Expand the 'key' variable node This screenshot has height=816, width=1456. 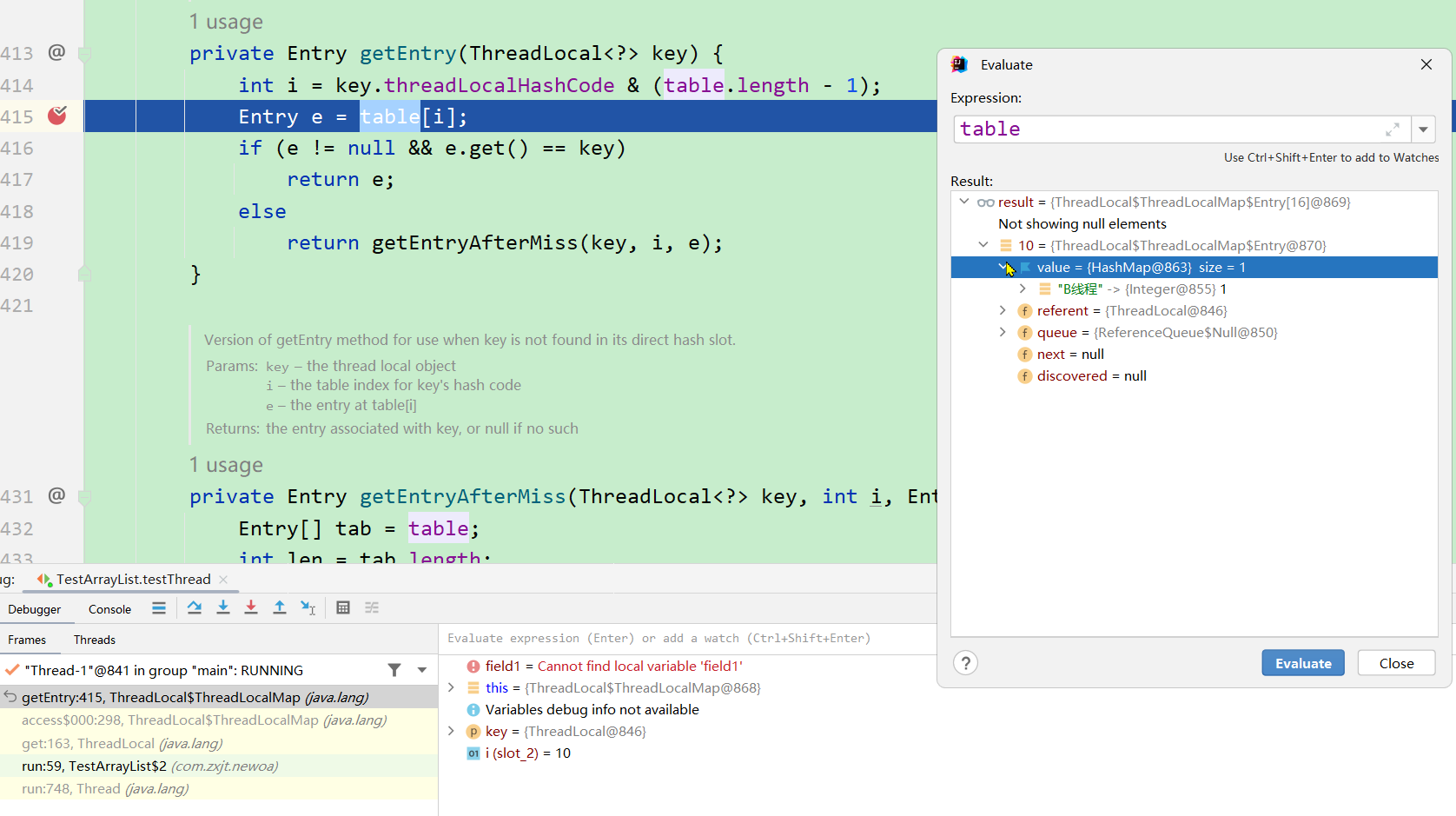click(451, 731)
